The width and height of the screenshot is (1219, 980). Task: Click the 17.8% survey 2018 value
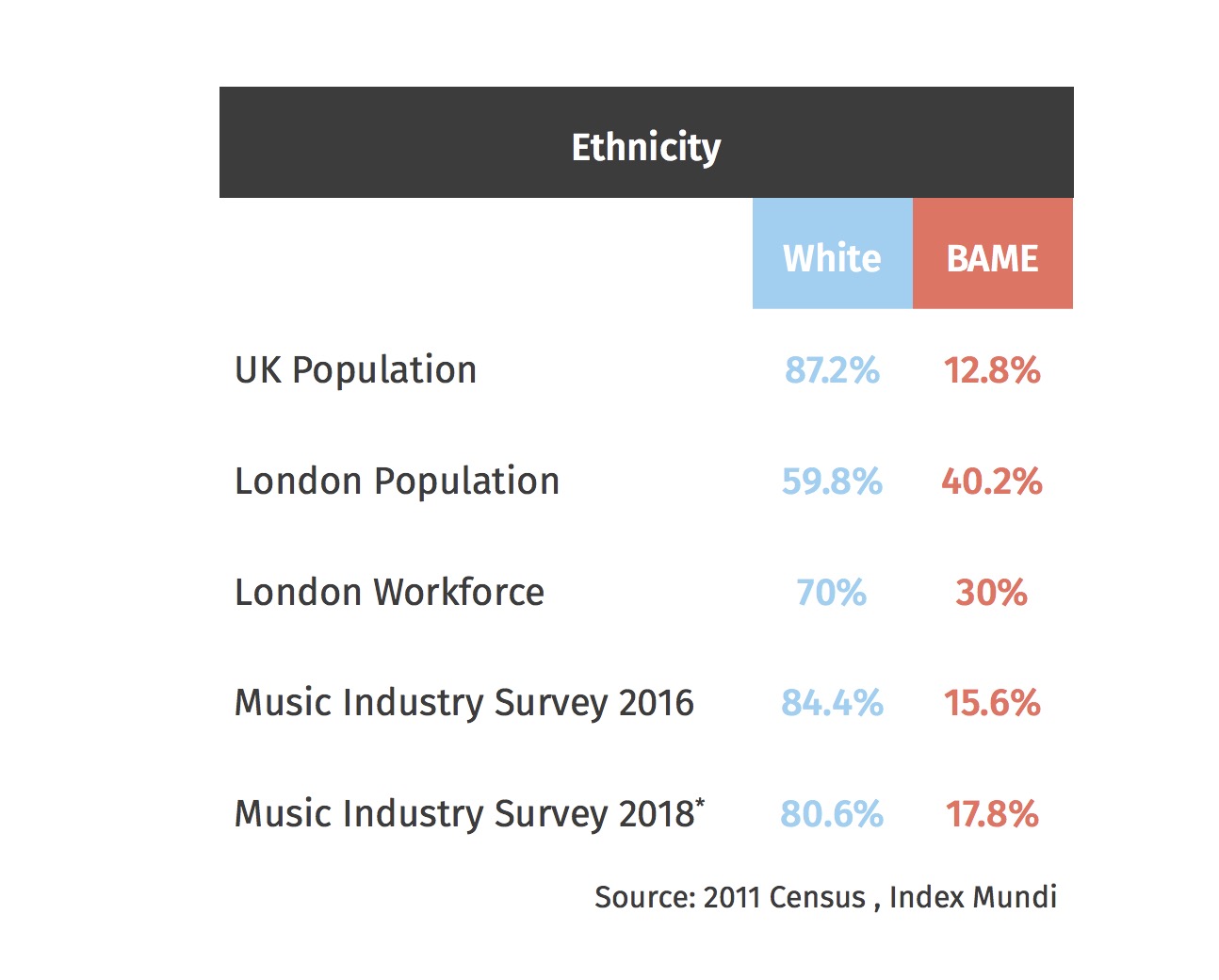(992, 814)
